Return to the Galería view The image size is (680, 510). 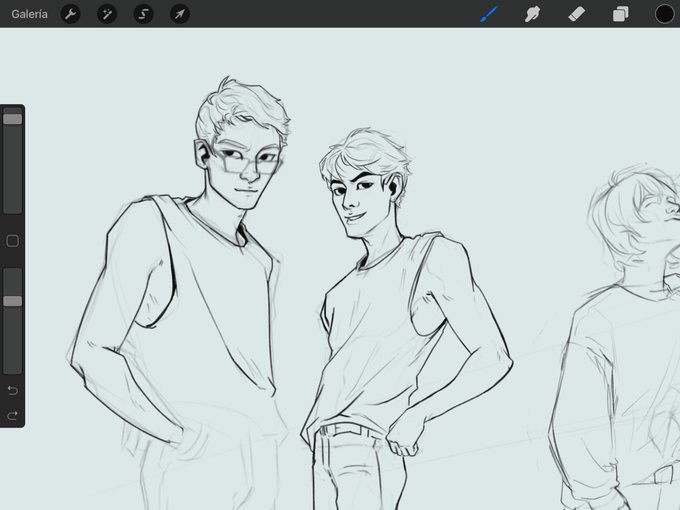click(x=29, y=14)
